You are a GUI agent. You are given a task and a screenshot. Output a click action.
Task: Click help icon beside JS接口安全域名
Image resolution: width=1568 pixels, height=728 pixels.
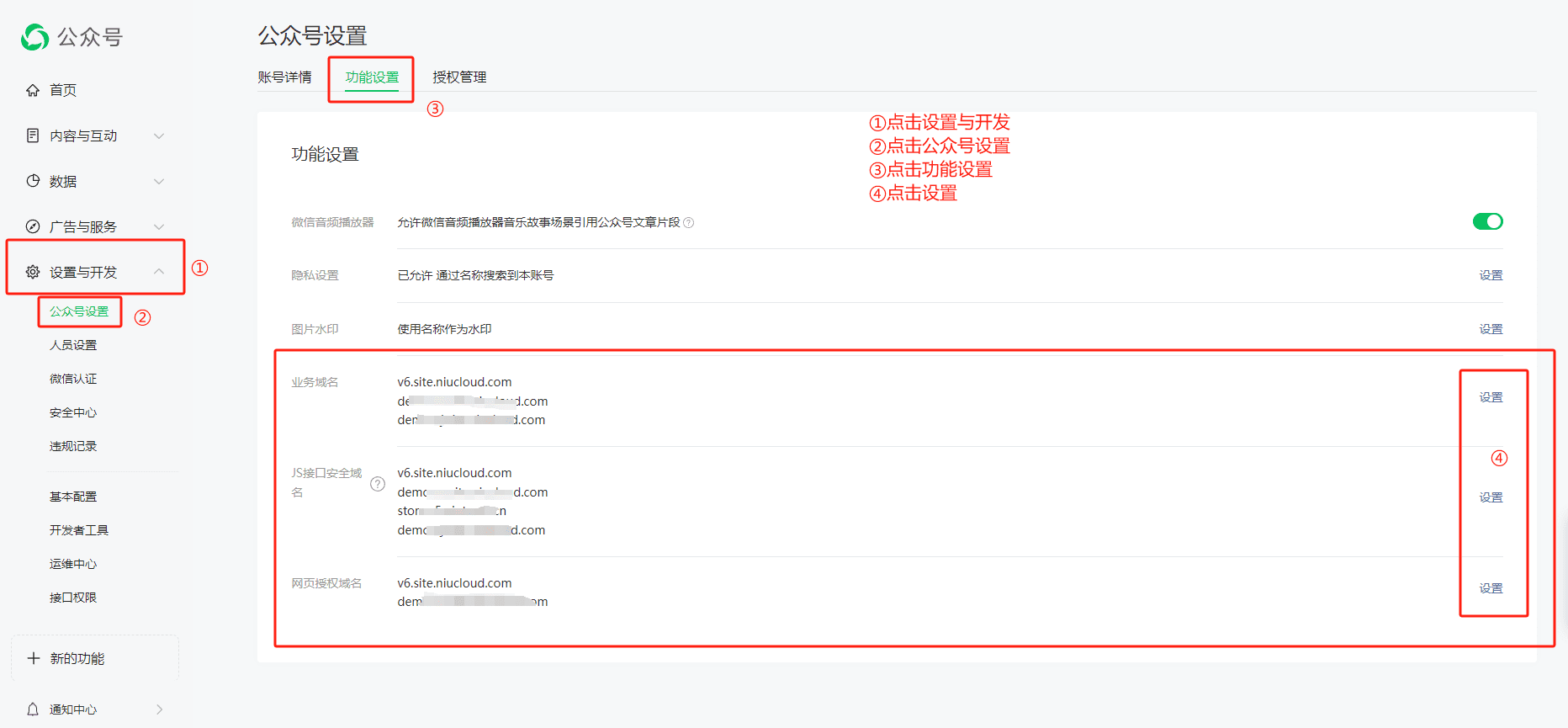click(x=378, y=484)
